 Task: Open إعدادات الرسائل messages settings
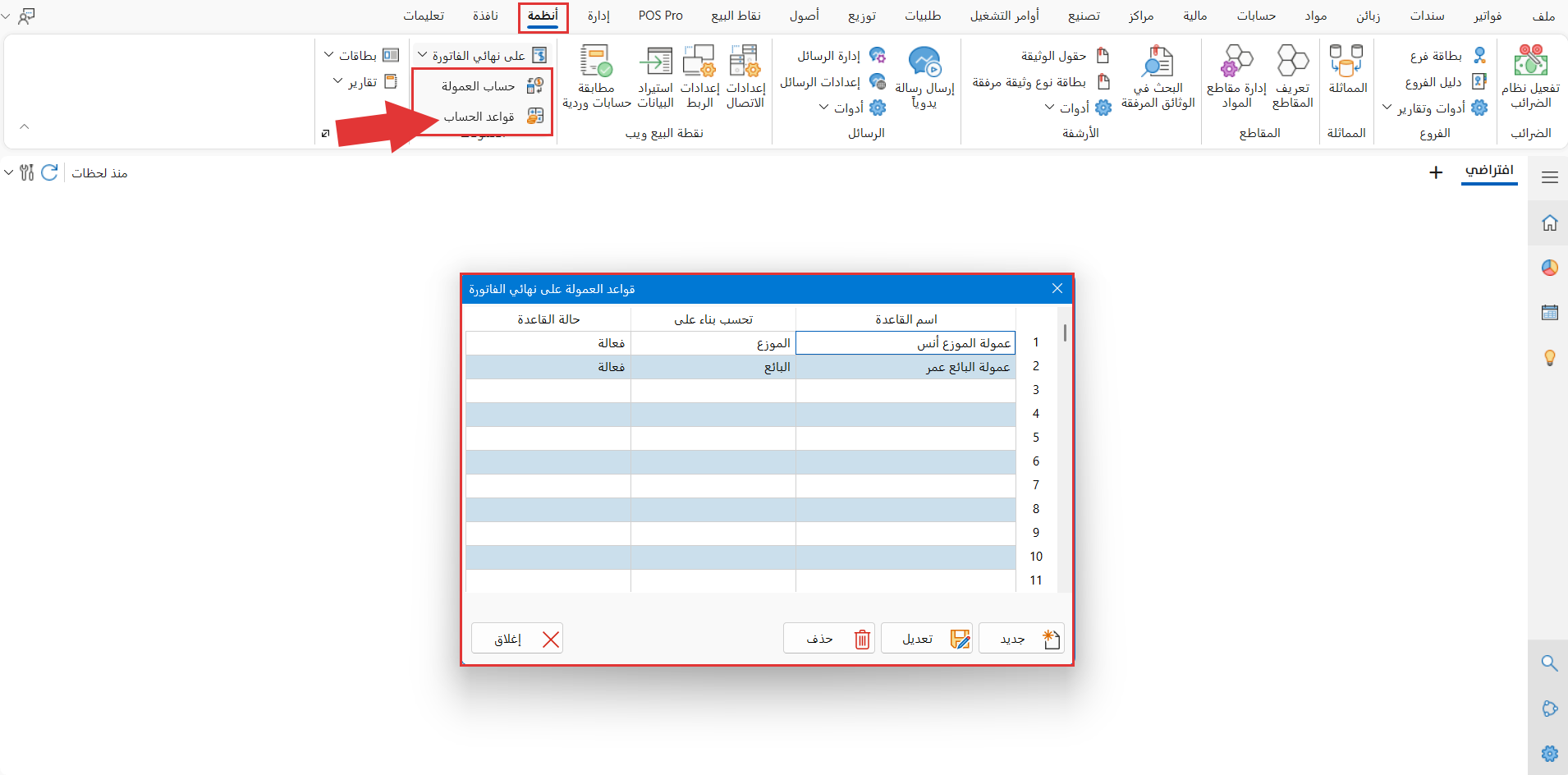pyautogui.click(x=832, y=82)
